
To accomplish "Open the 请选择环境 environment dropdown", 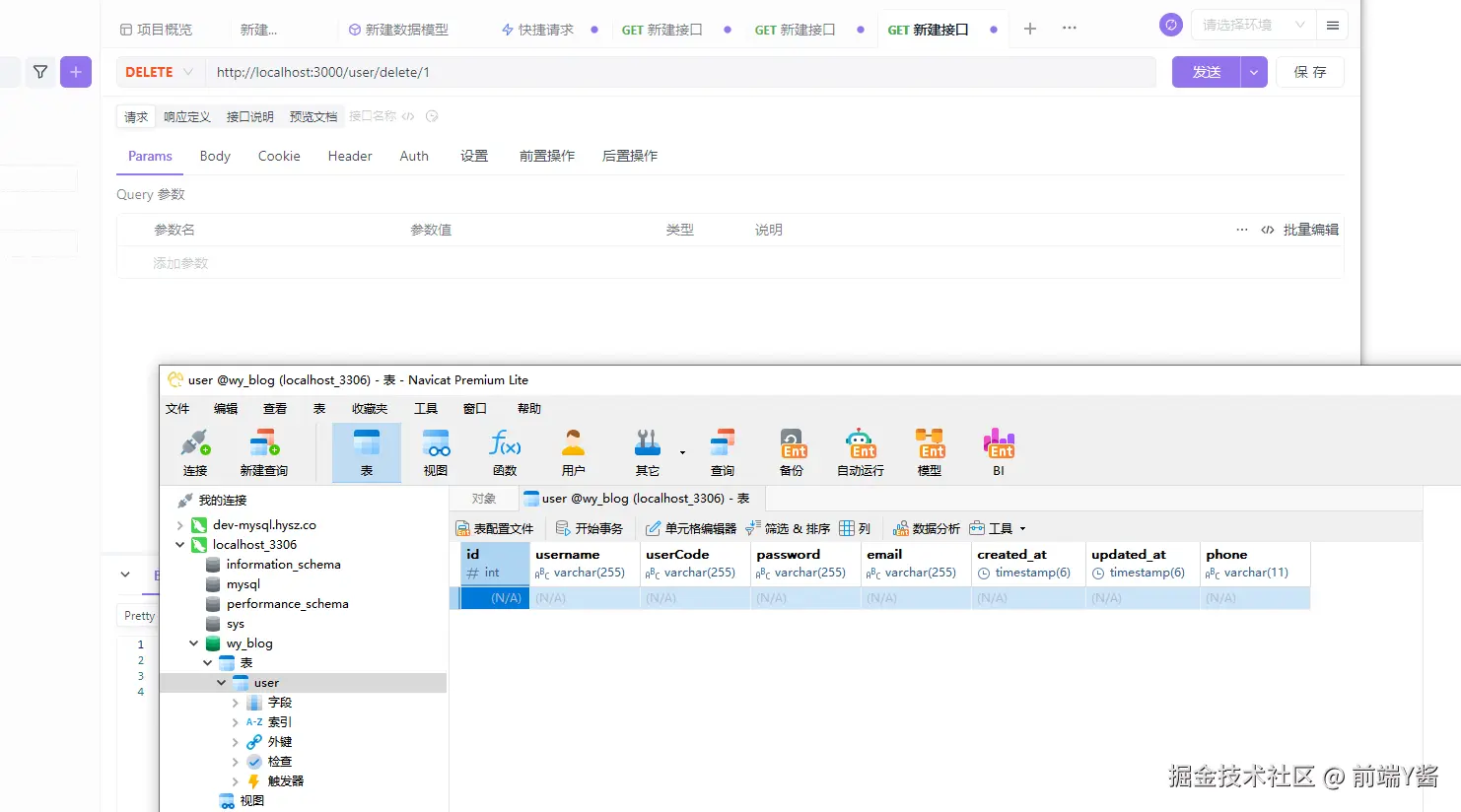I will point(1253,25).
